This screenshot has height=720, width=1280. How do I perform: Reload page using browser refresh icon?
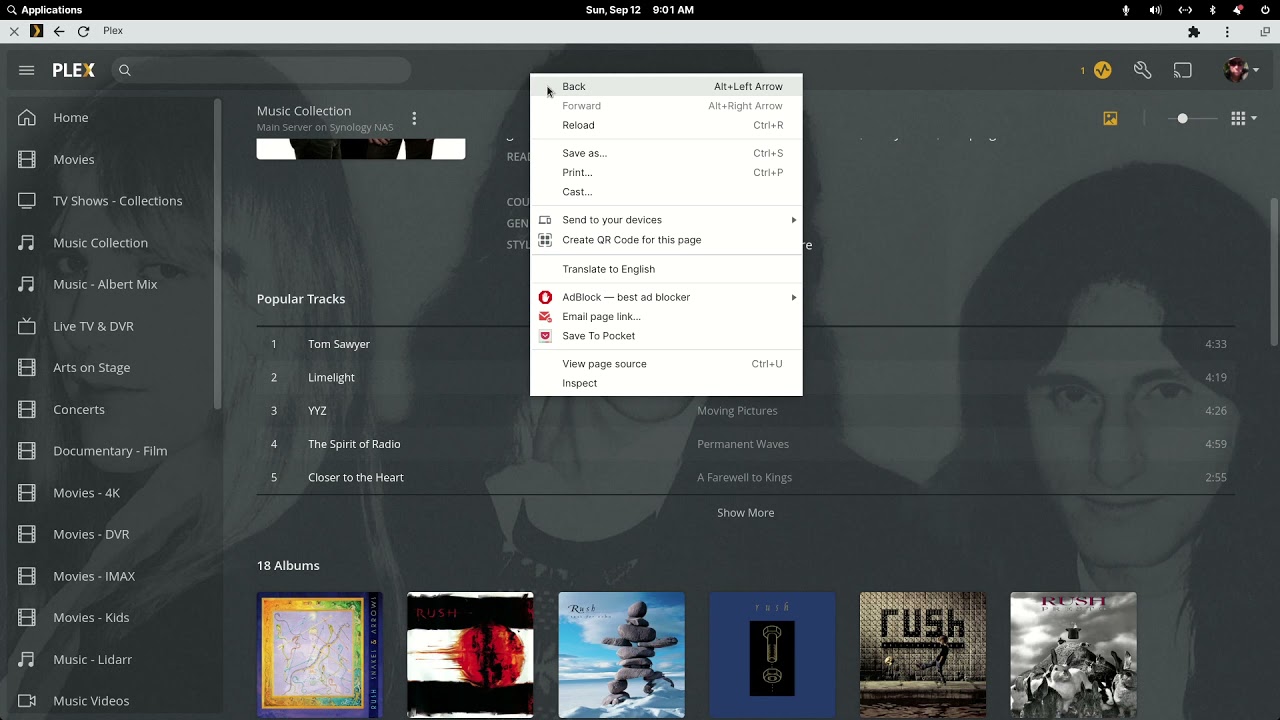coord(83,31)
